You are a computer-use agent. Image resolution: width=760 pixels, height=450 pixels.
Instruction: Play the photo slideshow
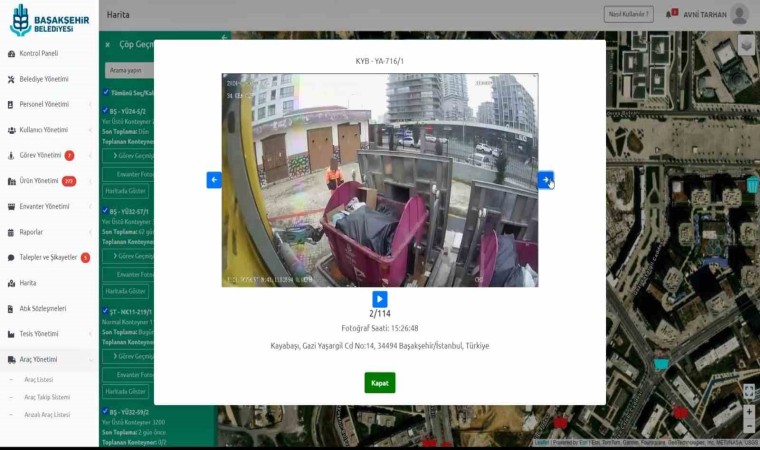tap(380, 299)
